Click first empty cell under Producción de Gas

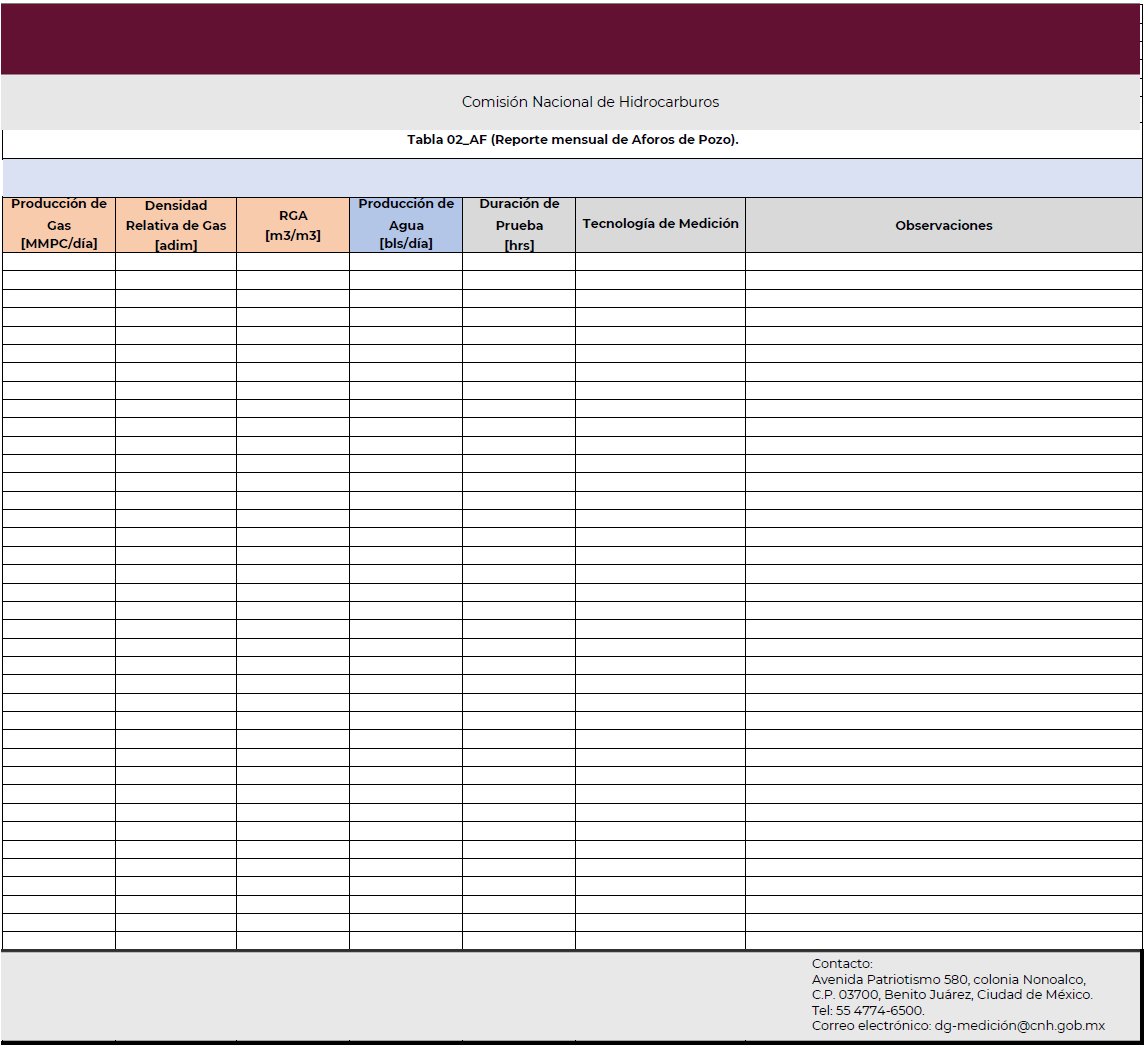(59, 262)
